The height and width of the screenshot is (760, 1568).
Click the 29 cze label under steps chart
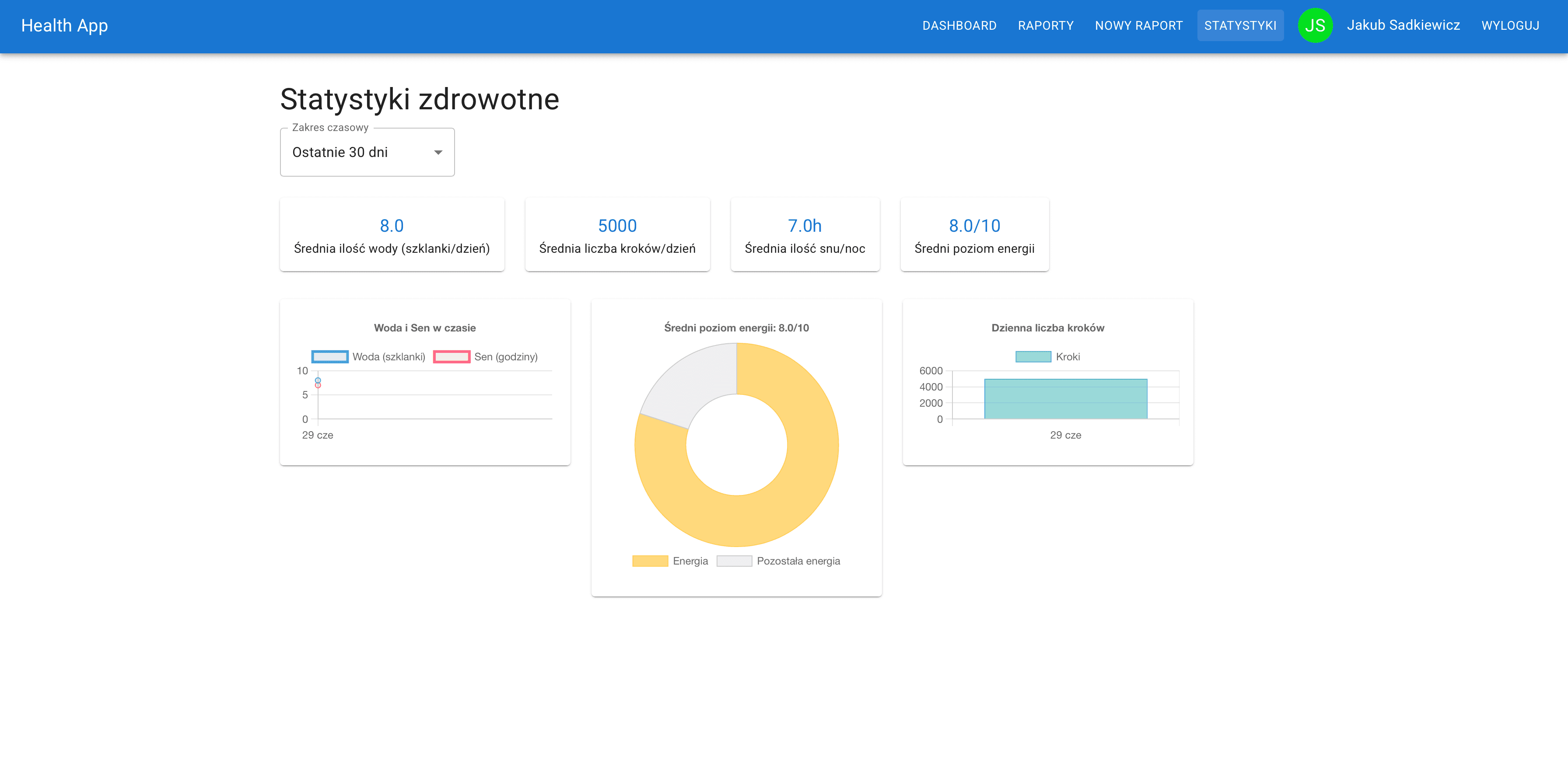(1066, 435)
